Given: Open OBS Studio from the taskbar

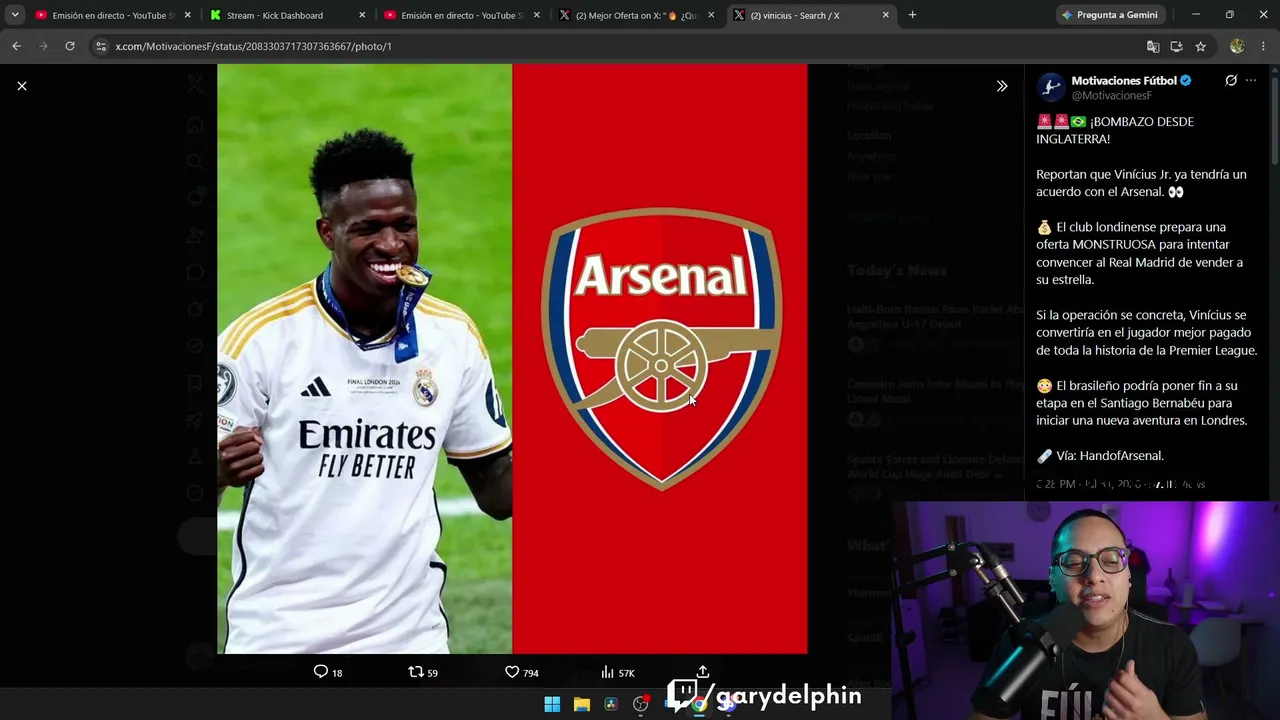Looking at the screenshot, I should 641,704.
